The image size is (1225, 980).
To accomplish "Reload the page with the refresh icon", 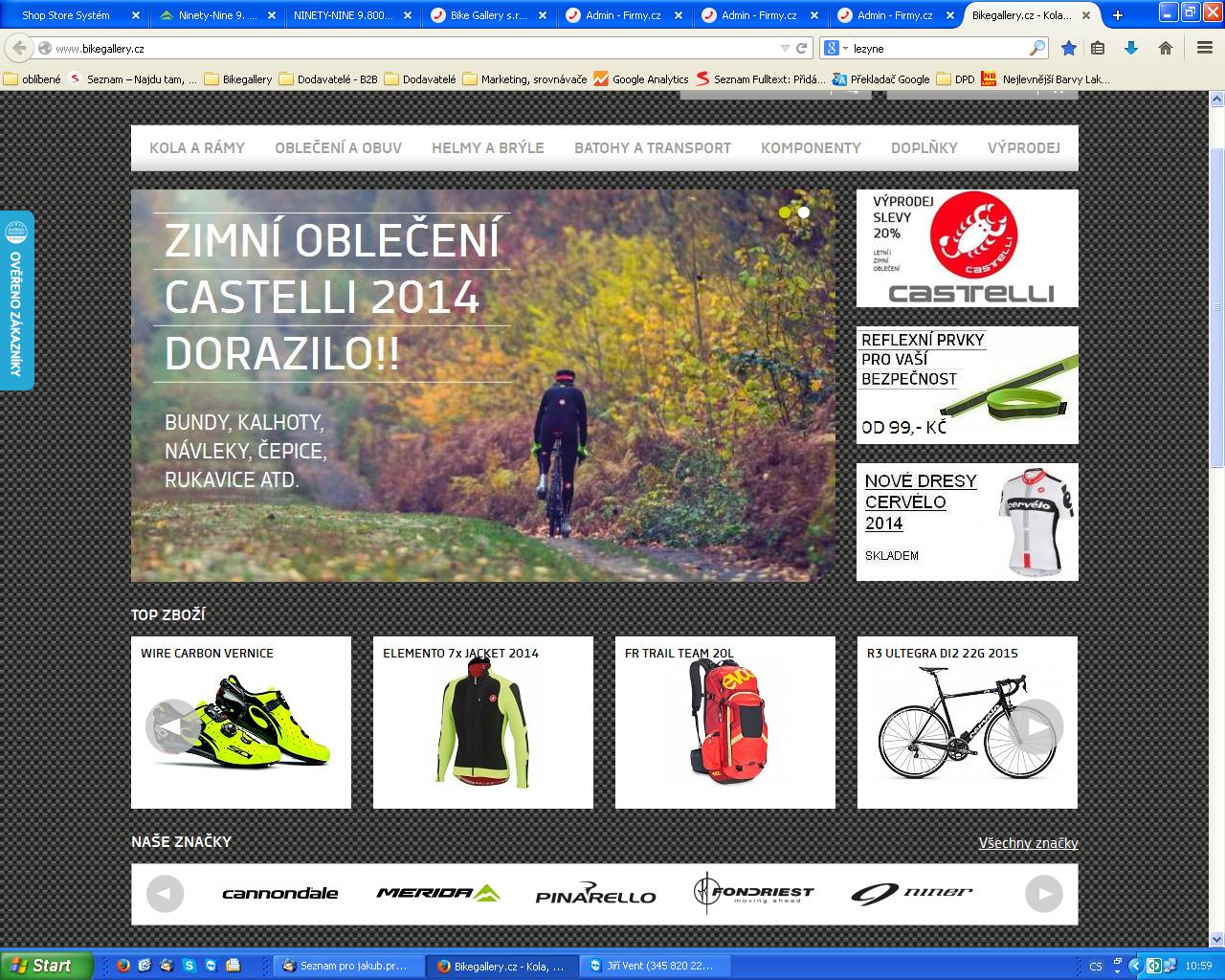I will [801, 48].
